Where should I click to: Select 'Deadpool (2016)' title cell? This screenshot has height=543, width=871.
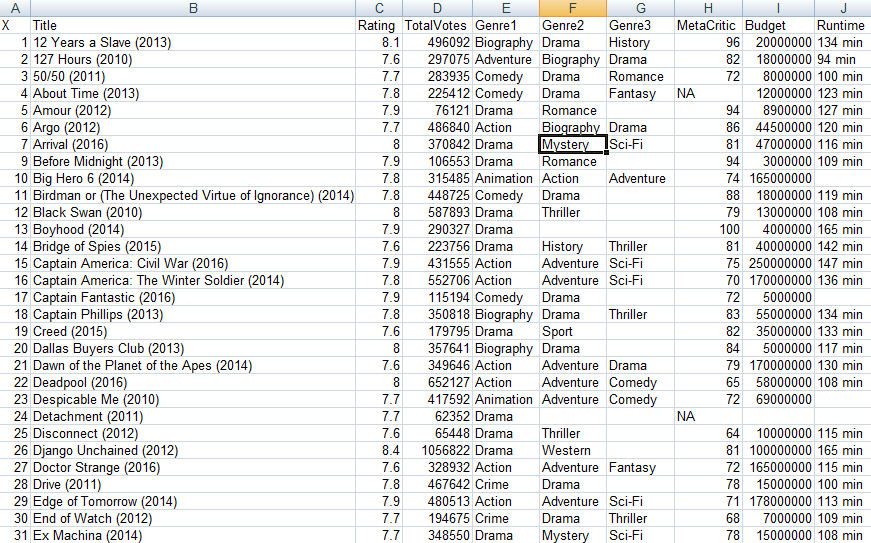[193, 383]
